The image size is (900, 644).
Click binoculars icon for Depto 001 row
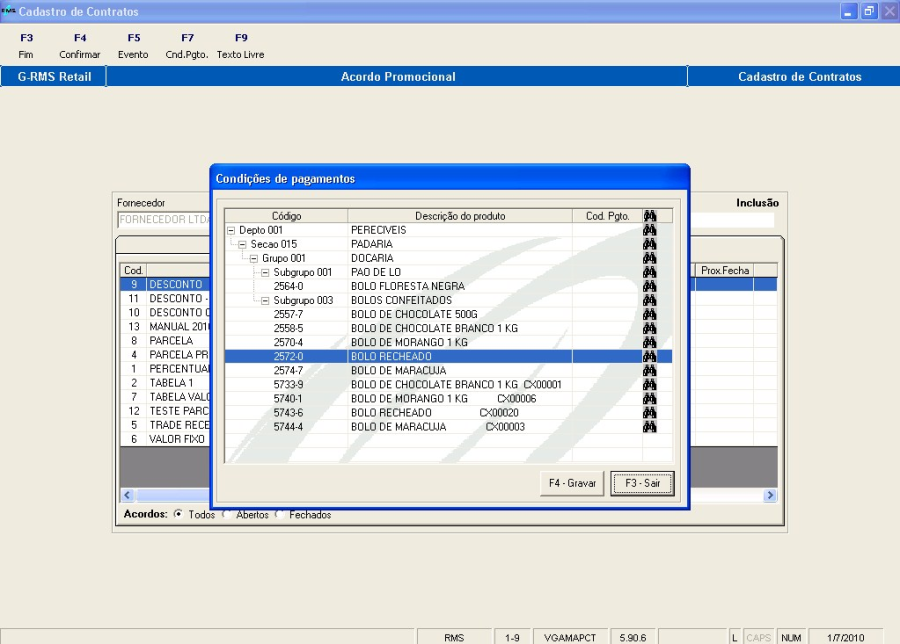(649, 230)
